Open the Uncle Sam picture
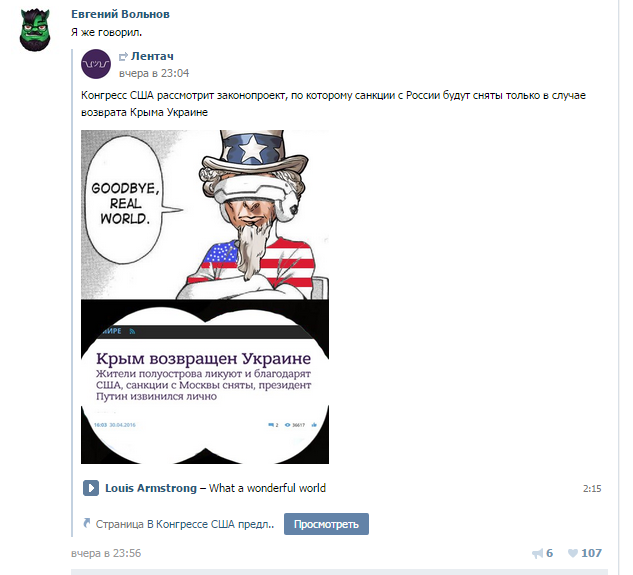This screenshot has width=633, height=575. point(205,214)
